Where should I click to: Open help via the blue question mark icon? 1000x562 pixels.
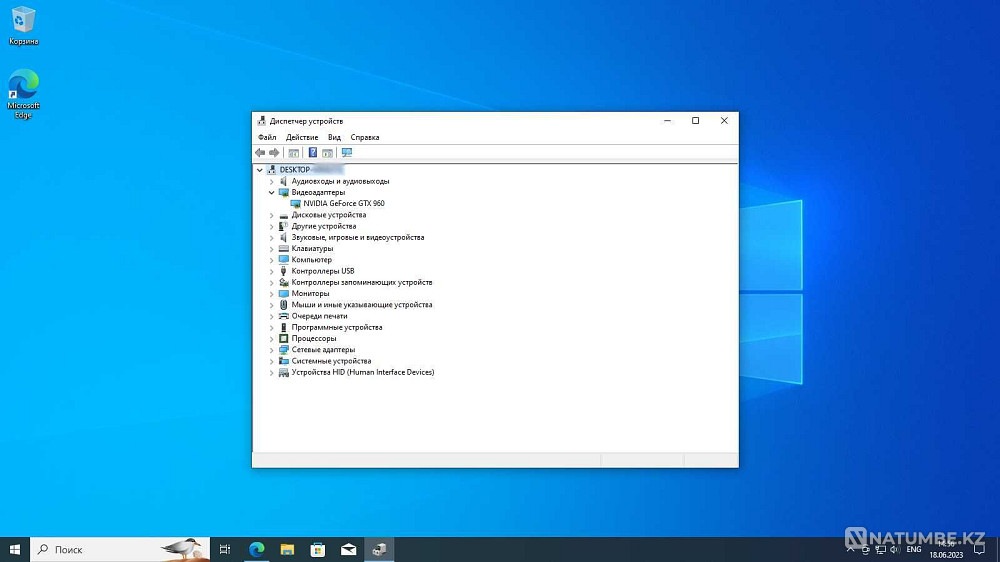pyautogui.click(x=312, y=153)
